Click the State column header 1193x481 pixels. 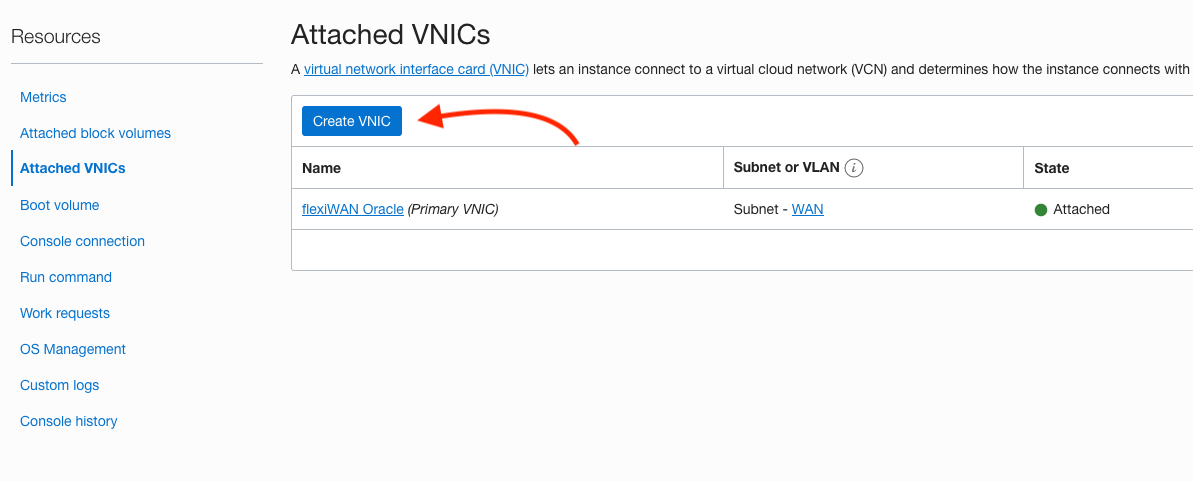point(1052,168)
